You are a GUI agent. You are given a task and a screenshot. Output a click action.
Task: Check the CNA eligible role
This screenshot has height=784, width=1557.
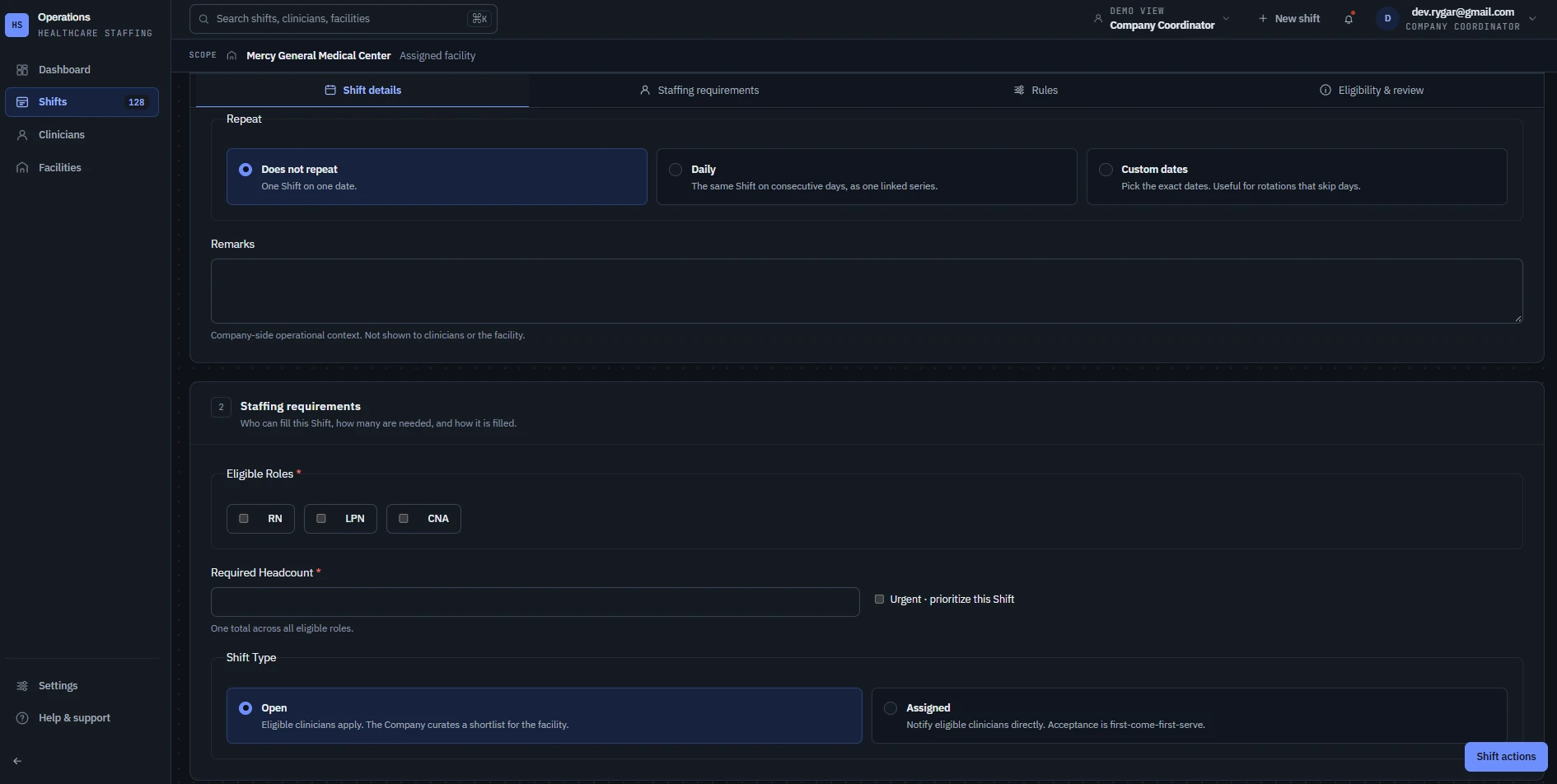tap(404, 519)
